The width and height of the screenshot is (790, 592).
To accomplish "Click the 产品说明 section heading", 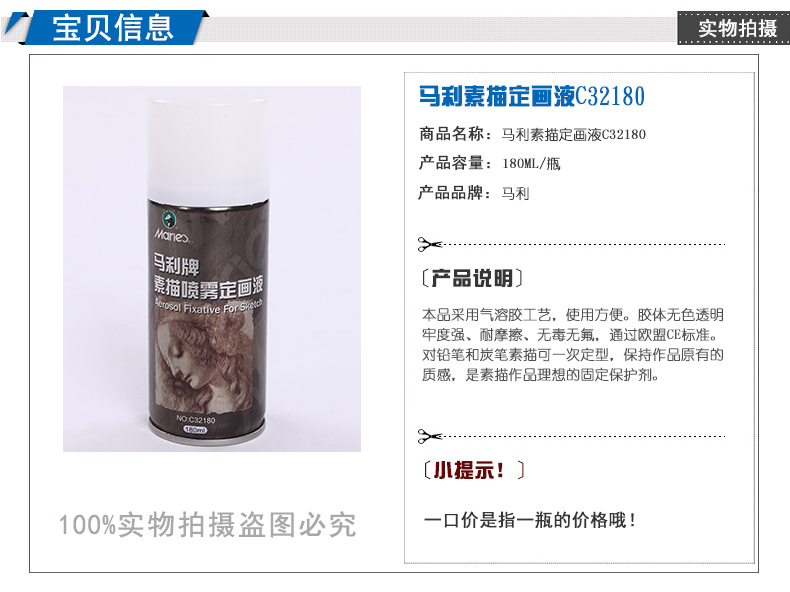I will (472, 278).
